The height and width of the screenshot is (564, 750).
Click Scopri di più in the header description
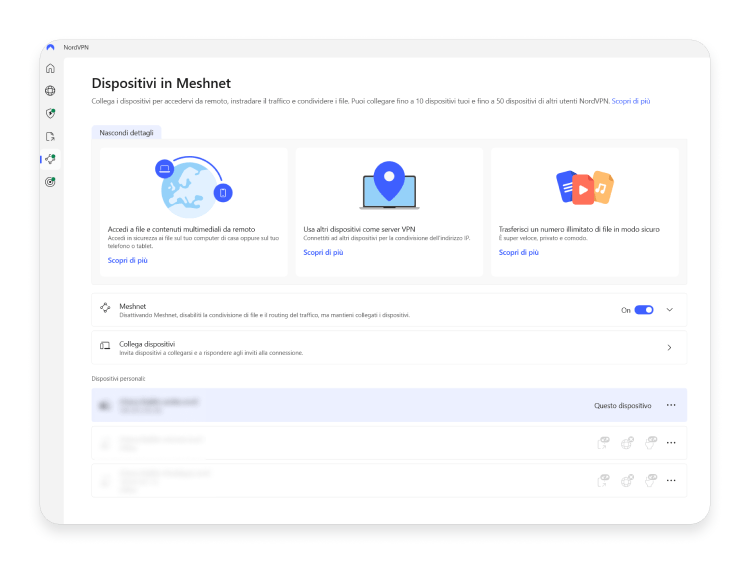pyautogui.click(x=631, y=101)
